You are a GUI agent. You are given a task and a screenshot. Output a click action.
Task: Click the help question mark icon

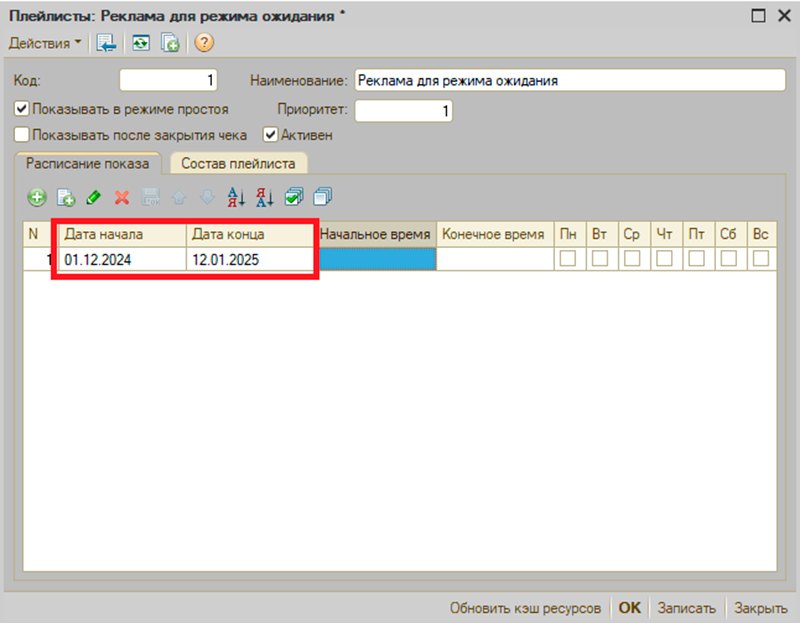point(204,43)
